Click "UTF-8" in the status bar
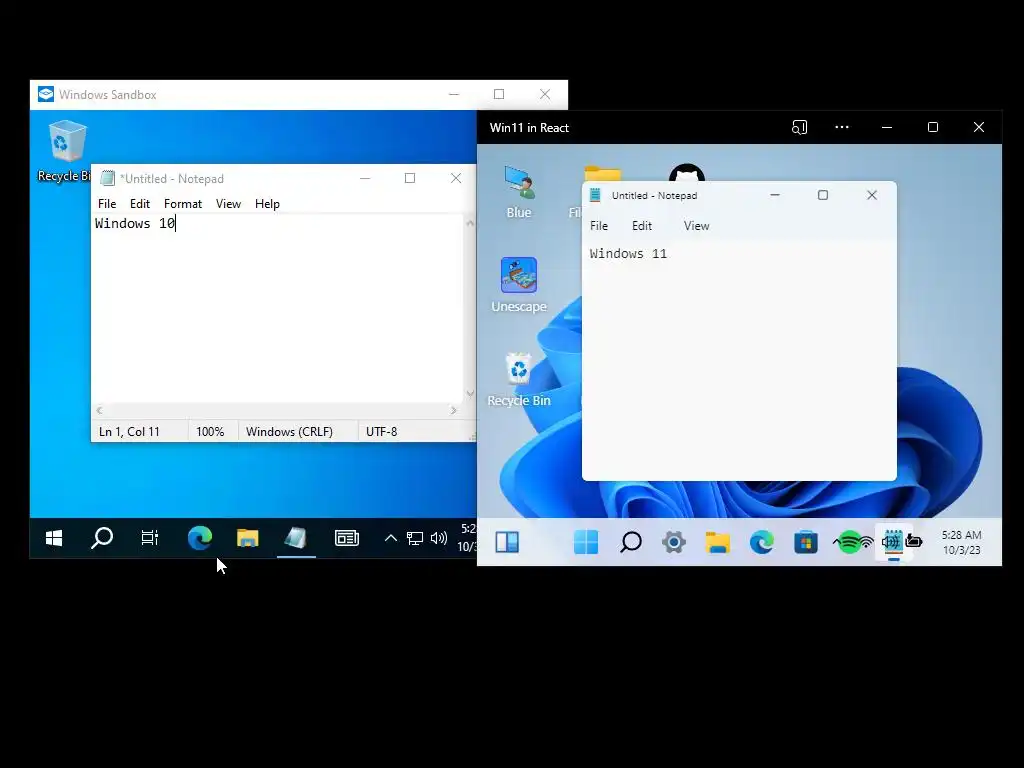This screenshot has height=768, width=1024. pyautogui.click(x=381, y=432)
